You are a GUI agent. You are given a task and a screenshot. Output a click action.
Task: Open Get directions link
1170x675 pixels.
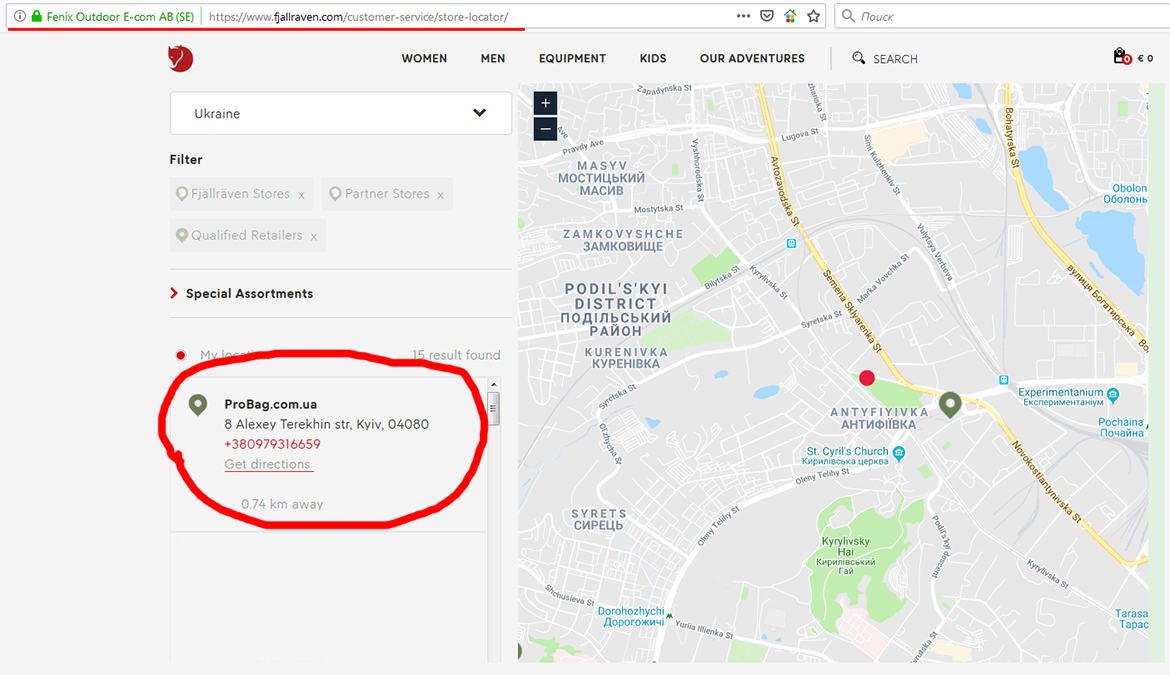click(x=267, y=464)
